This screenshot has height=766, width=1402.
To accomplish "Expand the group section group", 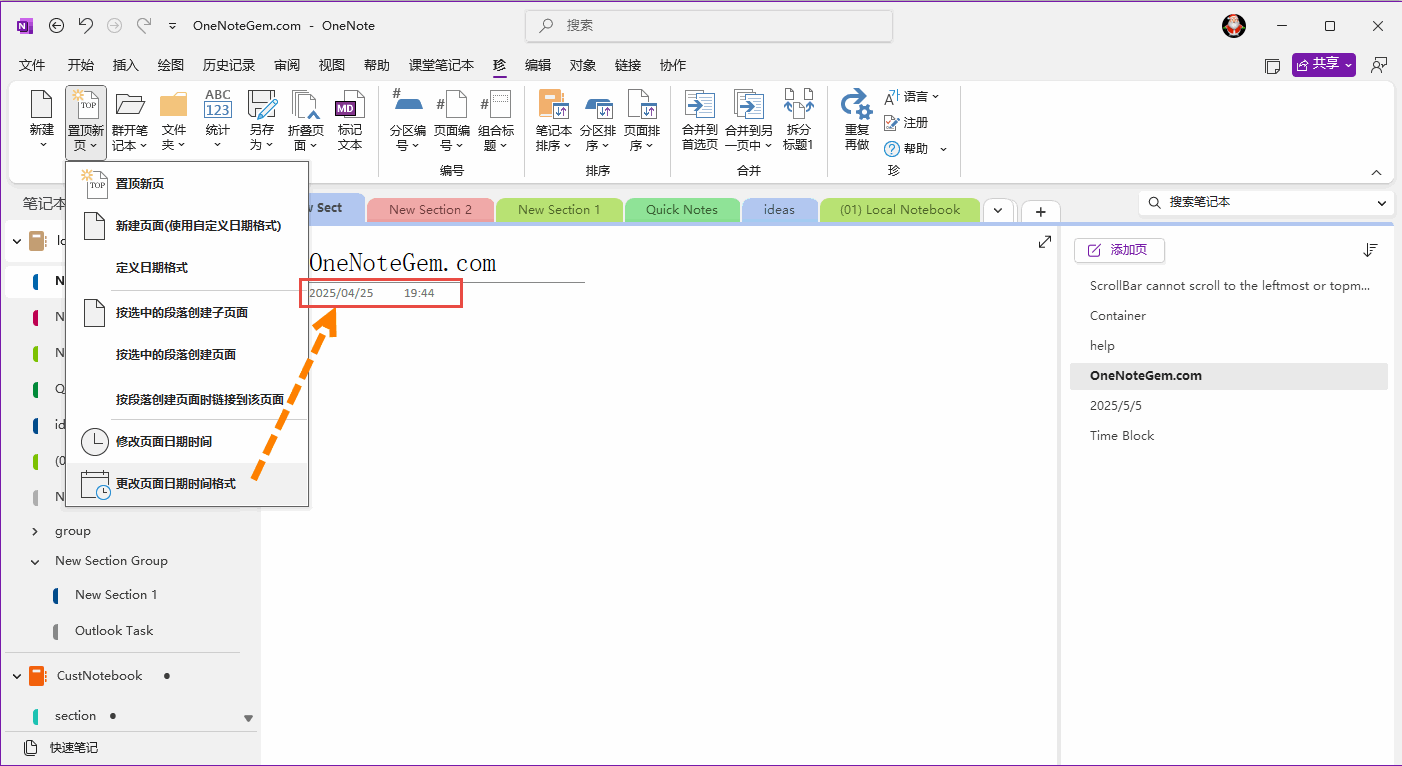I will [x=35, y=531].
